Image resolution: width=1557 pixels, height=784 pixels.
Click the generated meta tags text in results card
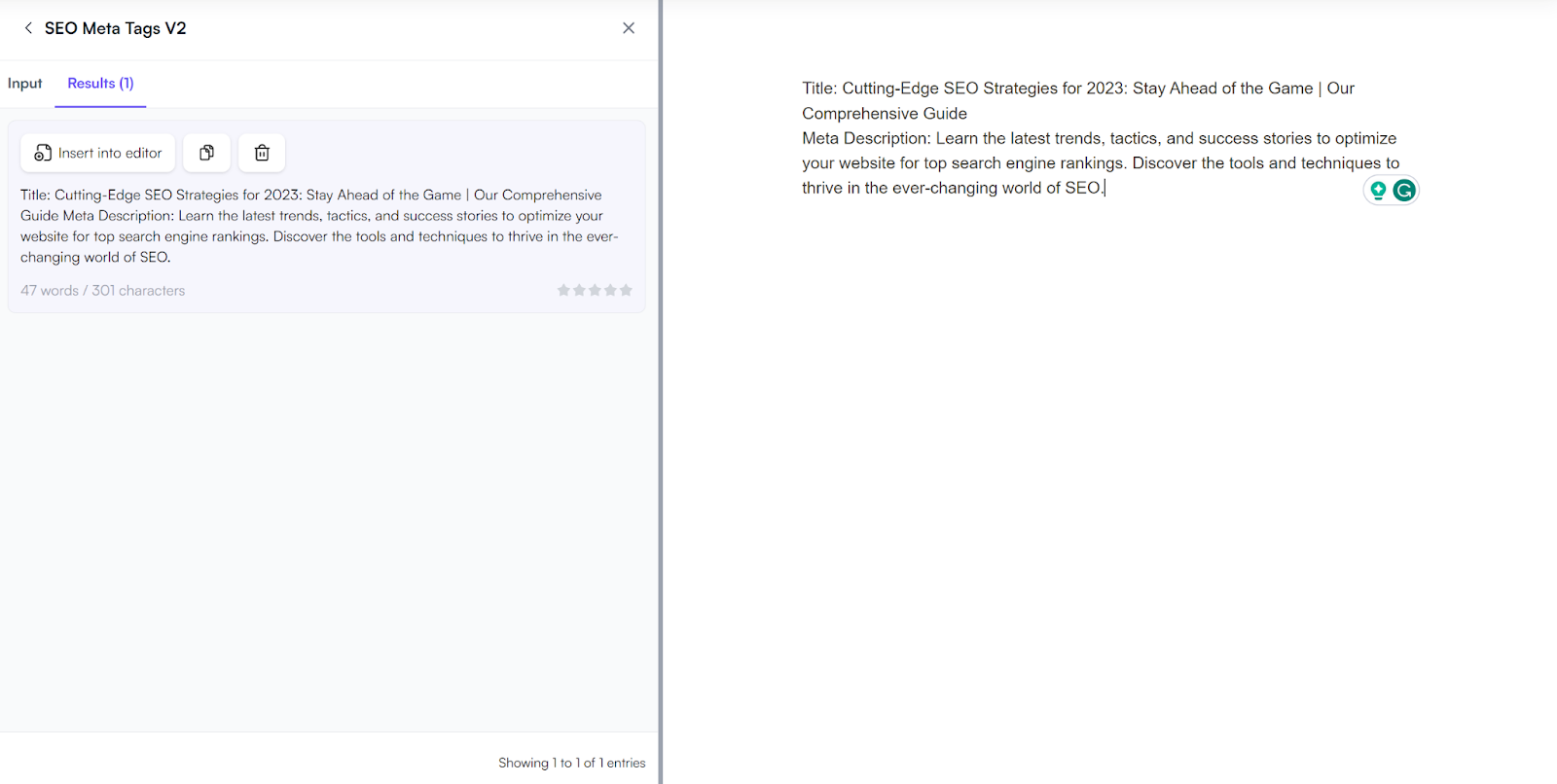point(320,226)
